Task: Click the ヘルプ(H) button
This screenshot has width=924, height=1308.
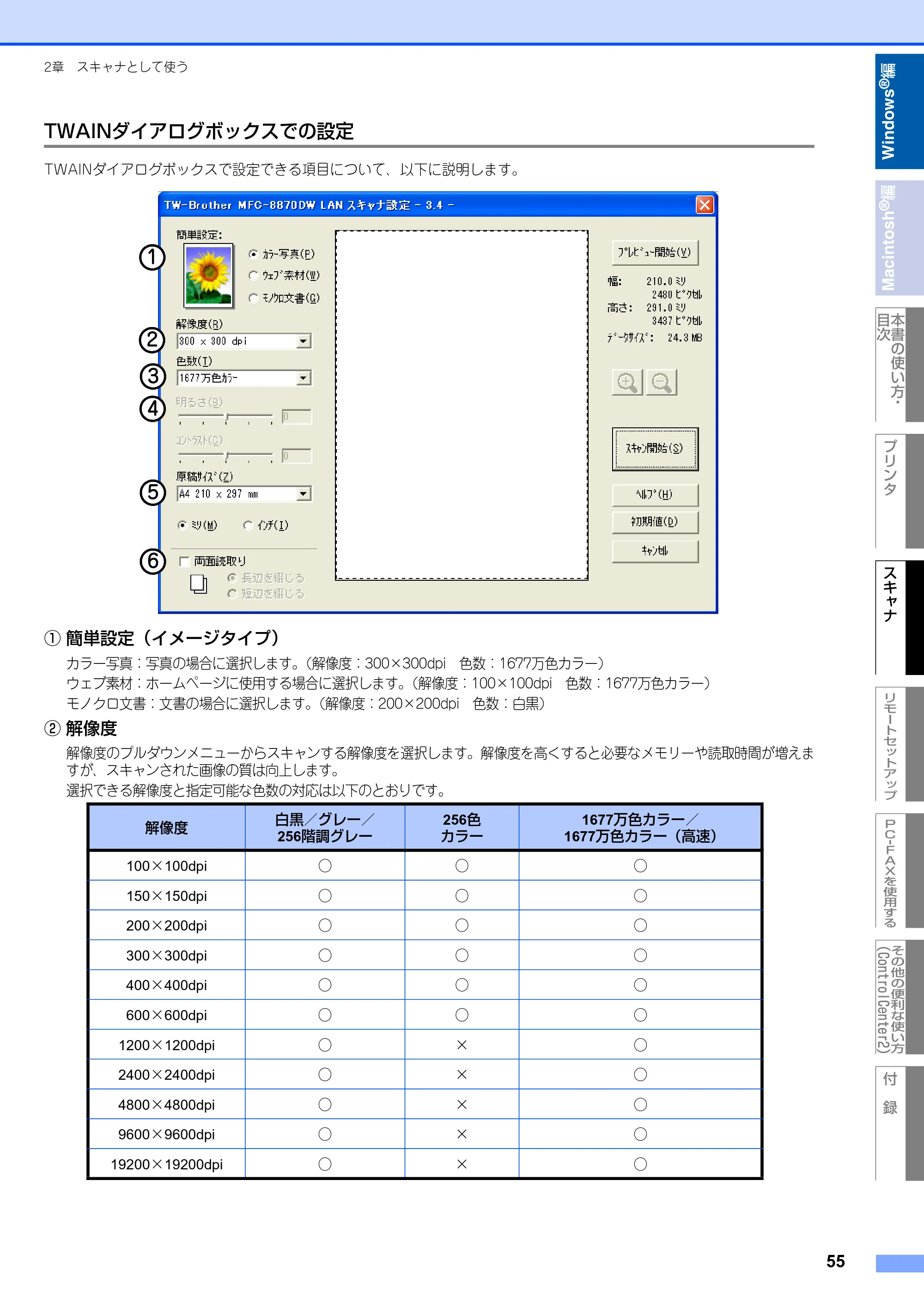Action: pos(655,495)
